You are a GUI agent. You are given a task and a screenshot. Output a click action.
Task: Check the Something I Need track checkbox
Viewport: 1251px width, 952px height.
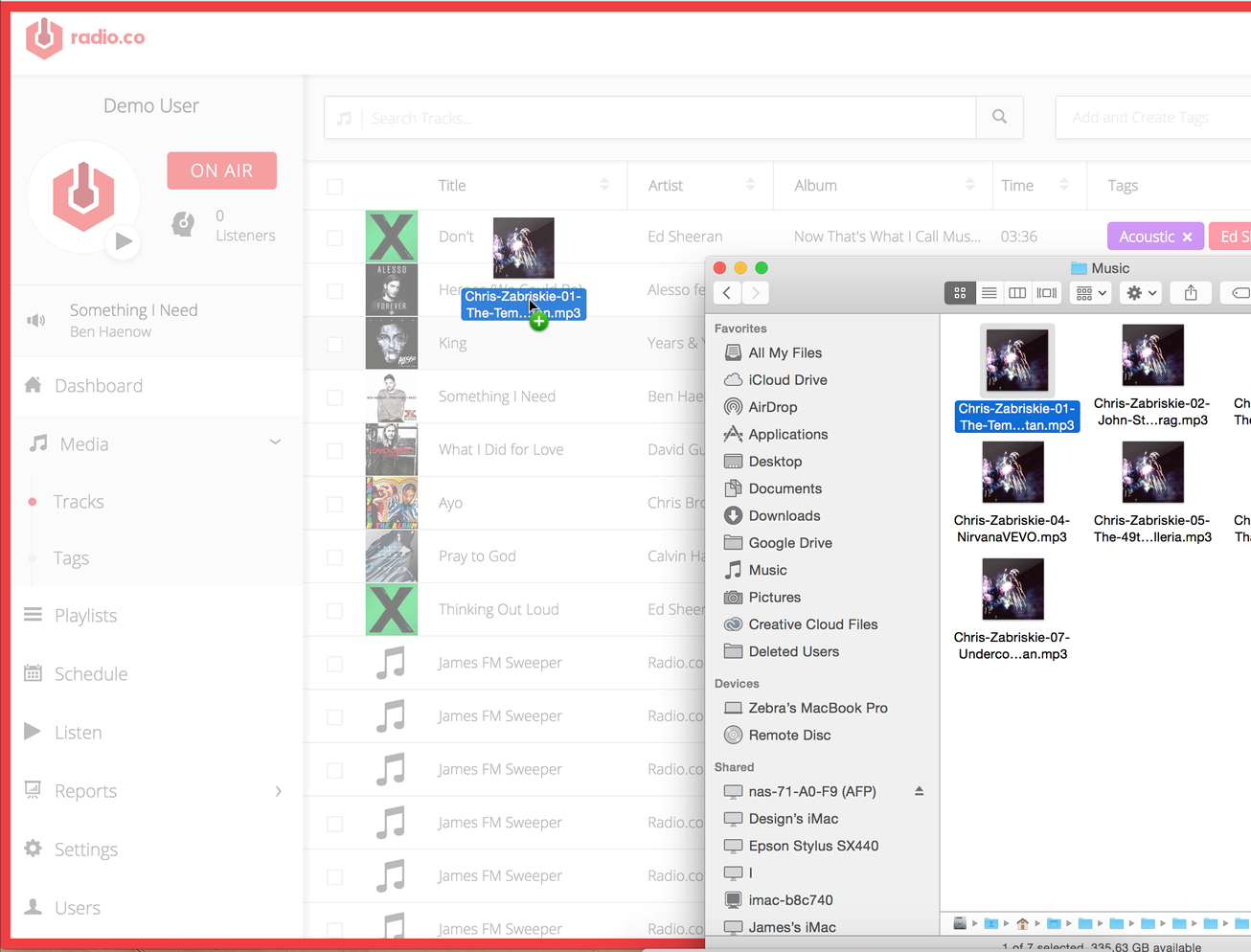[x=334, y=397]
